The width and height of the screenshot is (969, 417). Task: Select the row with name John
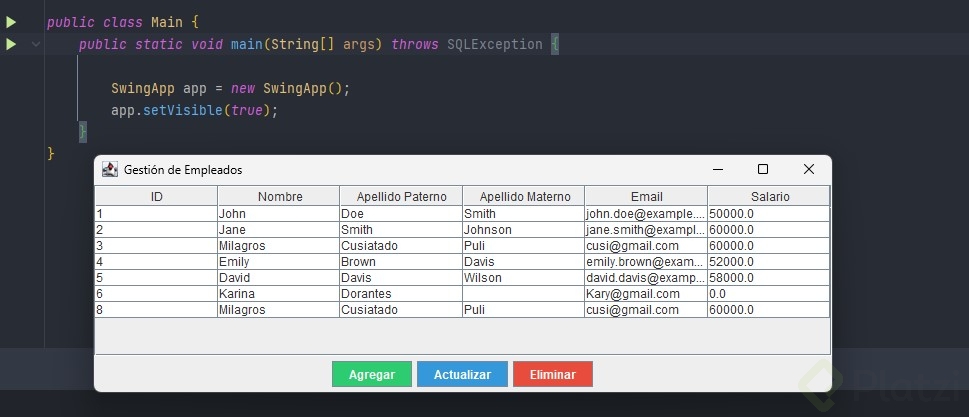(279, 214)
